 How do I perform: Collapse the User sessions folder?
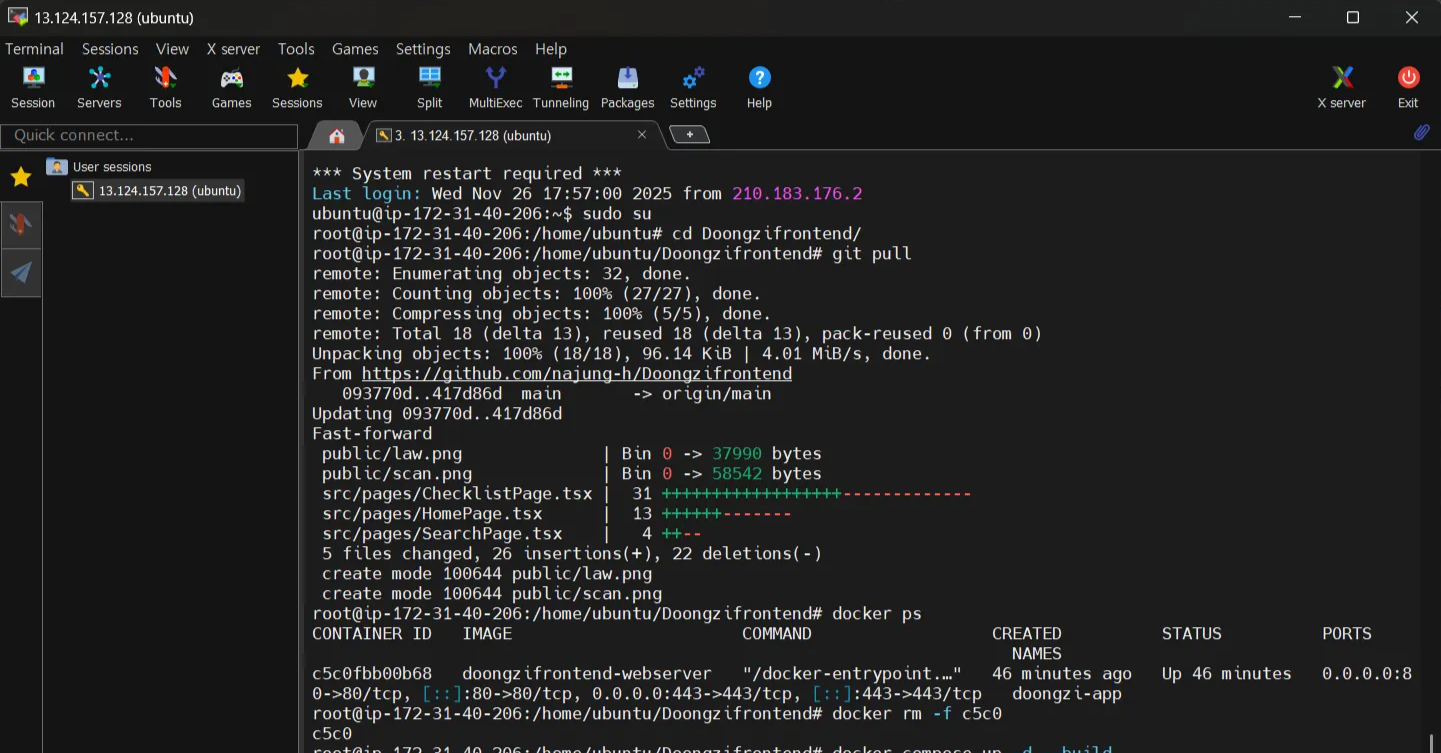57,167
